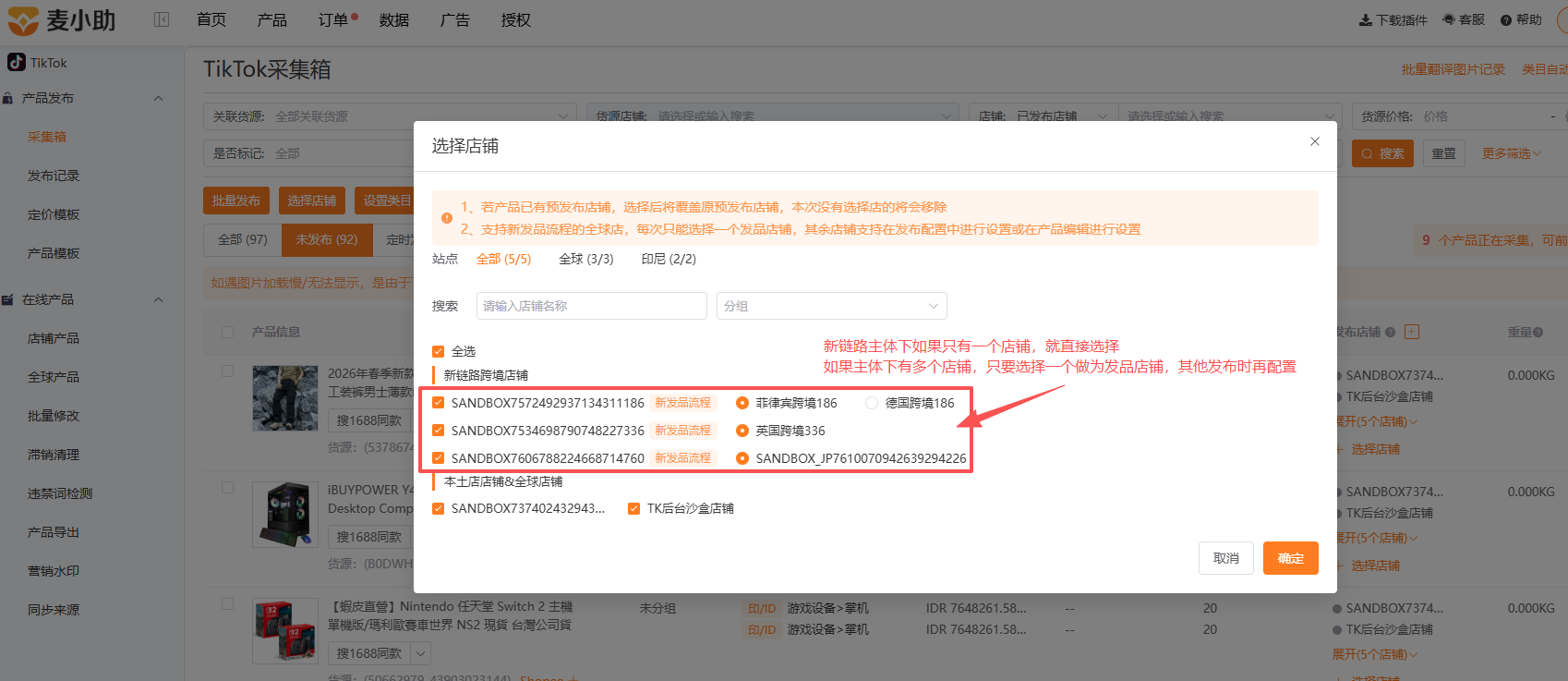Collapse the 产品发布 sidebar section

click(x=158, y=98)
